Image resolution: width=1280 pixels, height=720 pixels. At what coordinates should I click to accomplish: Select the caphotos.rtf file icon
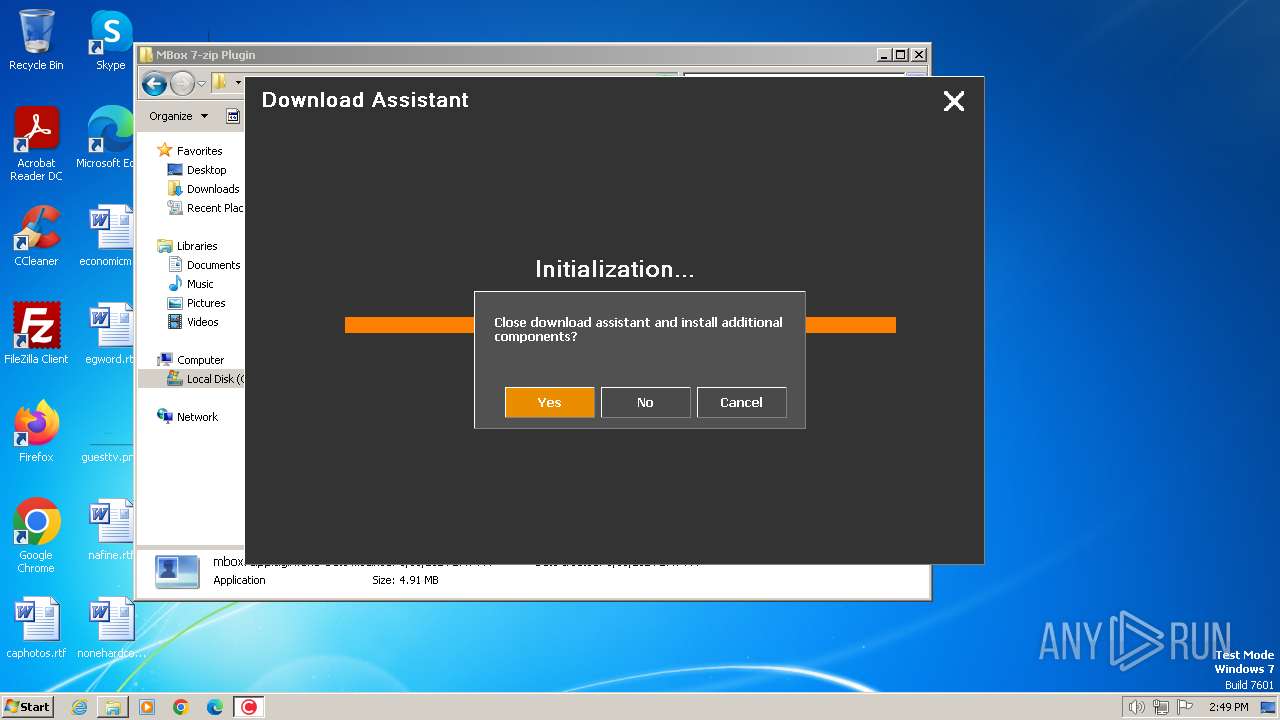(x=36, y=628)
